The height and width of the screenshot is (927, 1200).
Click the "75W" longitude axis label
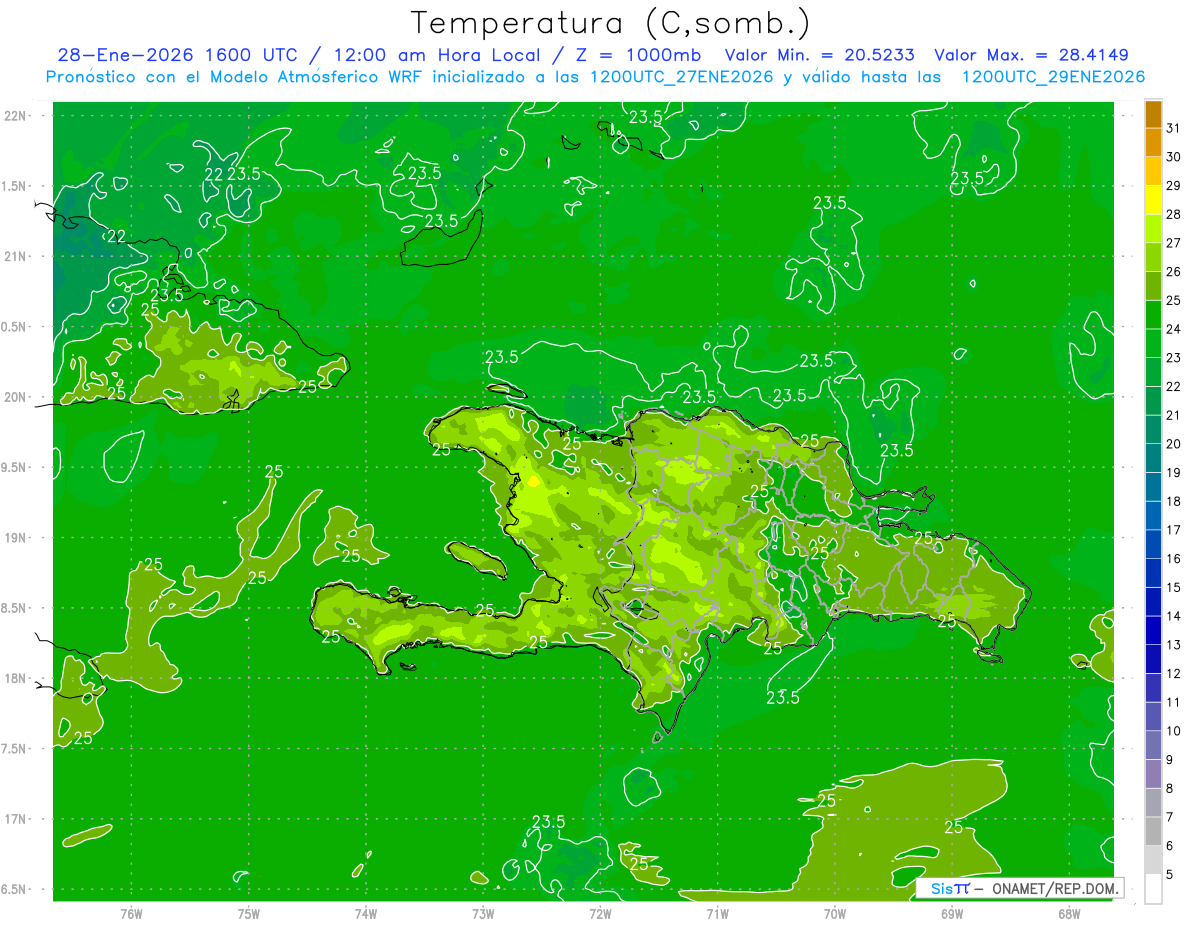(248, 913)
